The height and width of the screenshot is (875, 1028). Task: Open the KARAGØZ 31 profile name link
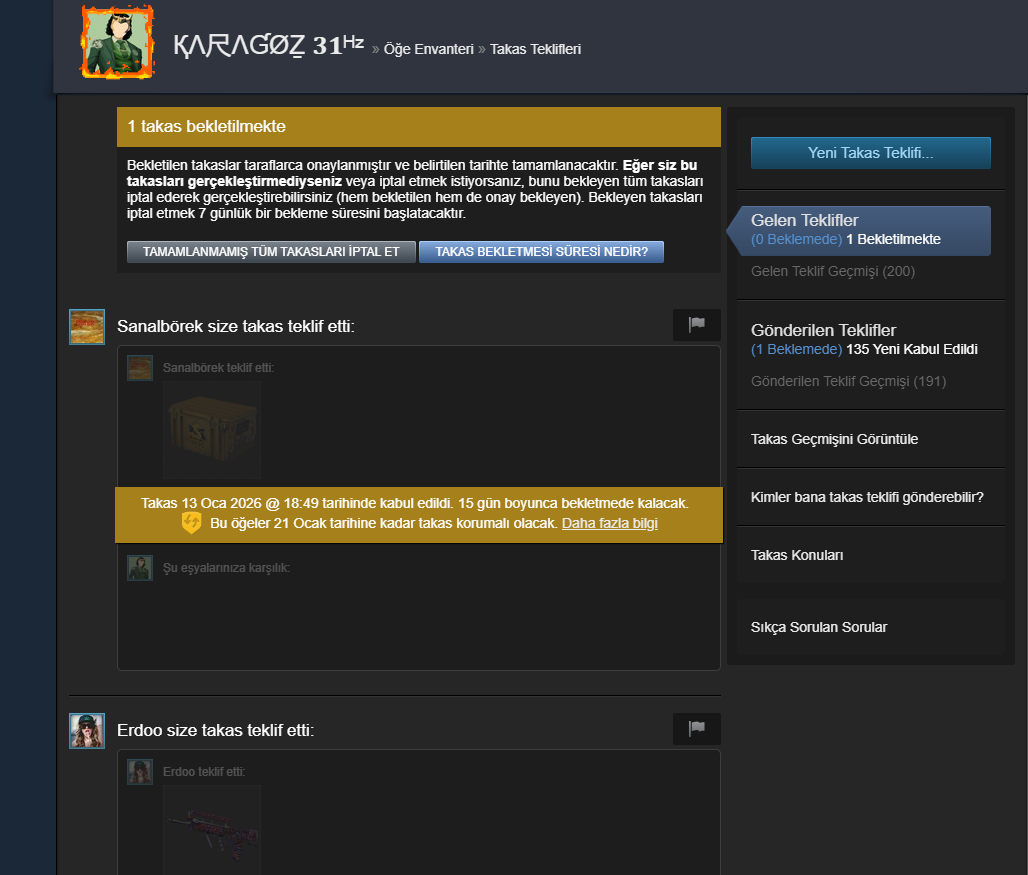[x=269, y=46]
